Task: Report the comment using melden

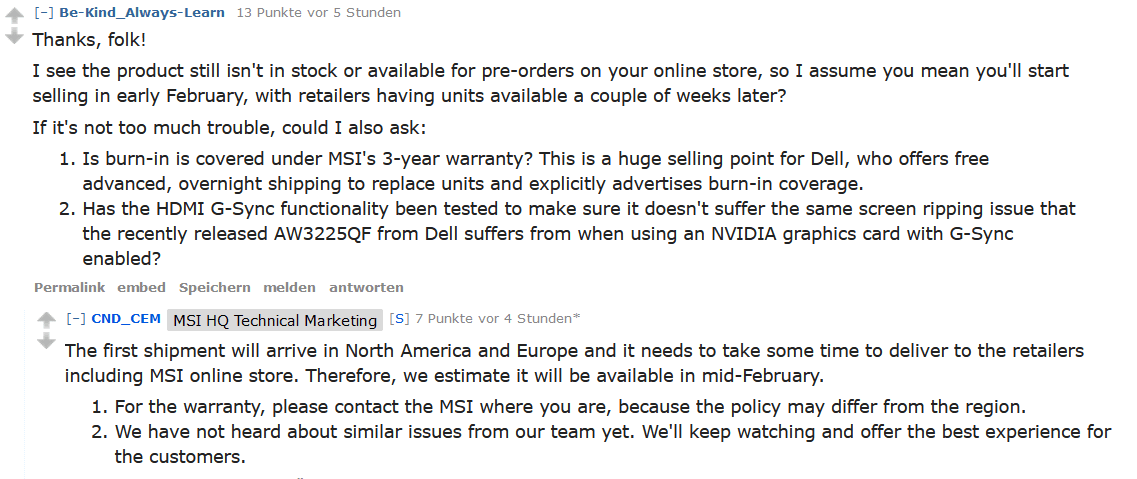Action: point(289,288)
